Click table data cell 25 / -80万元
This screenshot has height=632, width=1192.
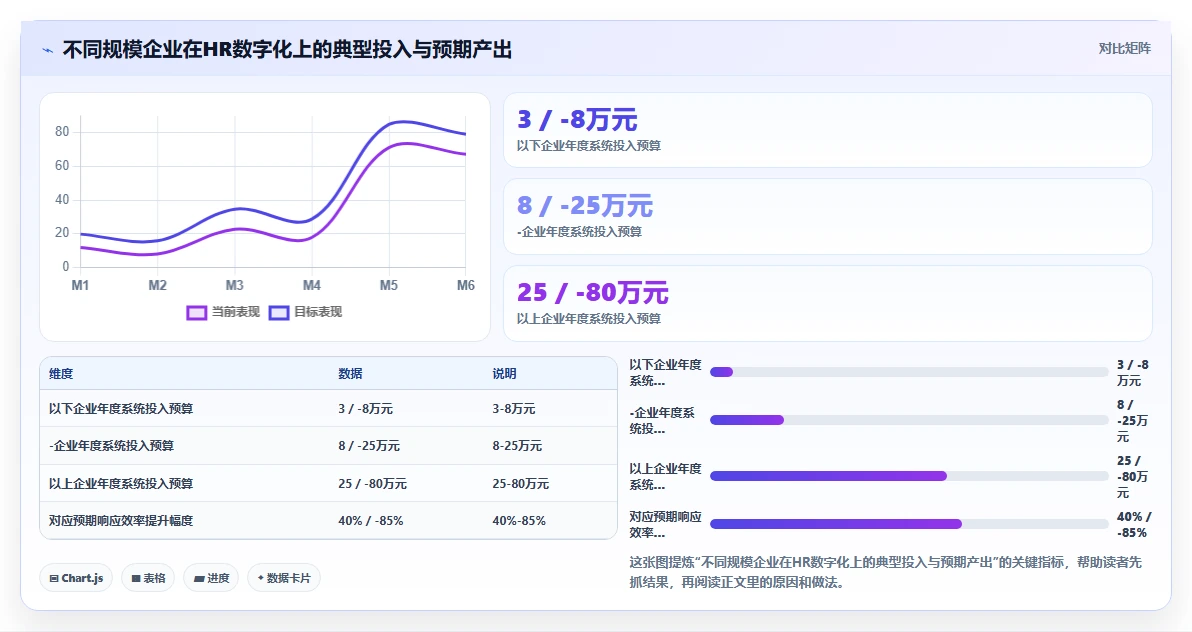point(372,484)
